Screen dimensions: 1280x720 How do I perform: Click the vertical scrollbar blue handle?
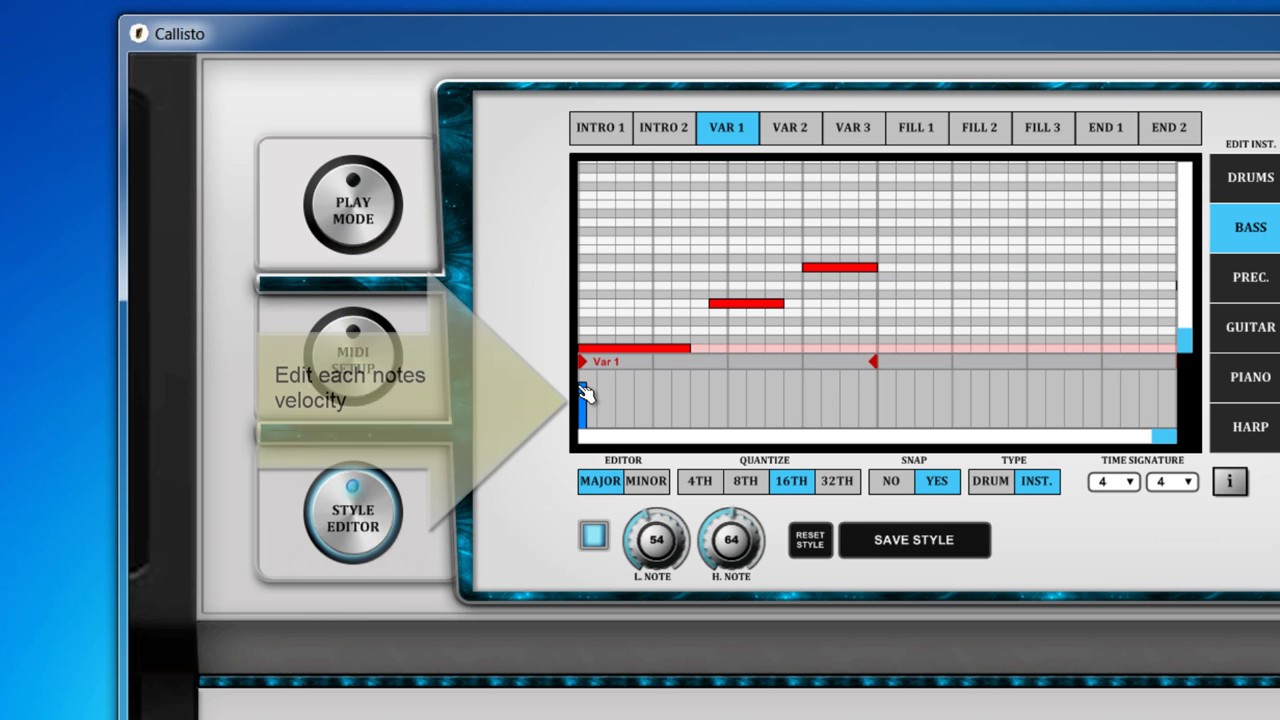click(1185, 340)
